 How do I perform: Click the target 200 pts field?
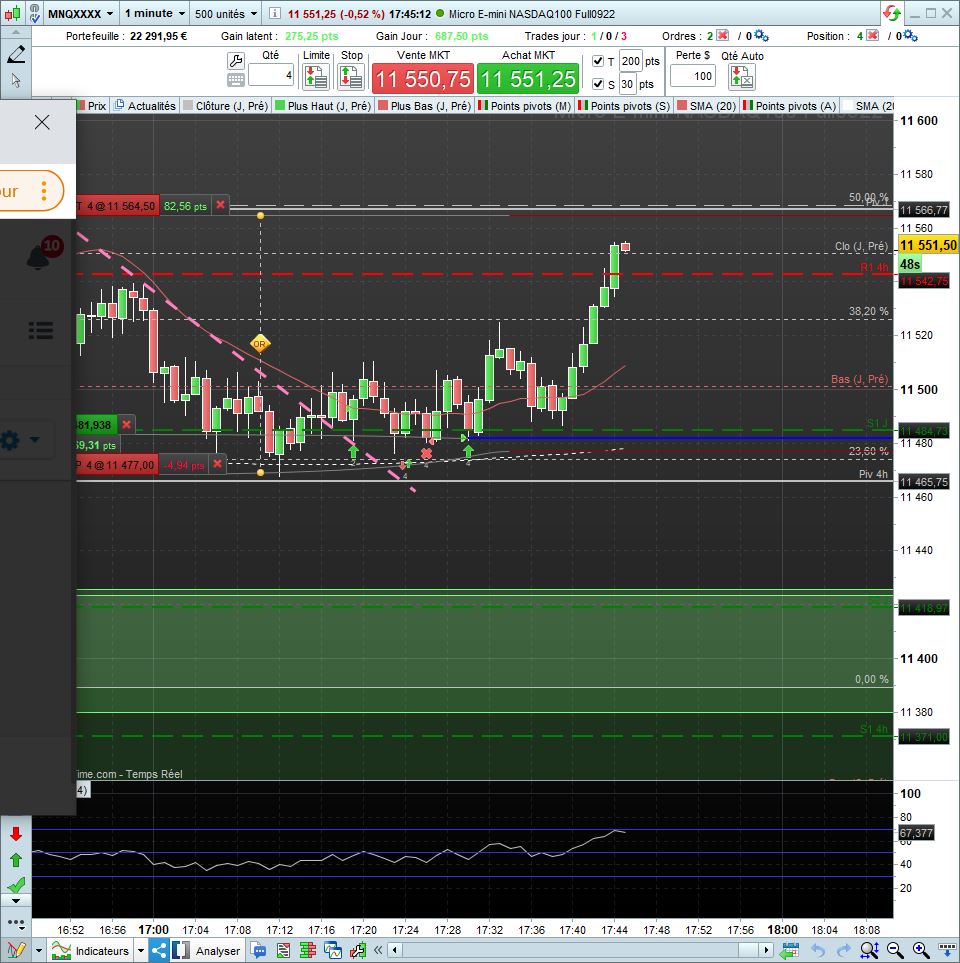[630, 61]
